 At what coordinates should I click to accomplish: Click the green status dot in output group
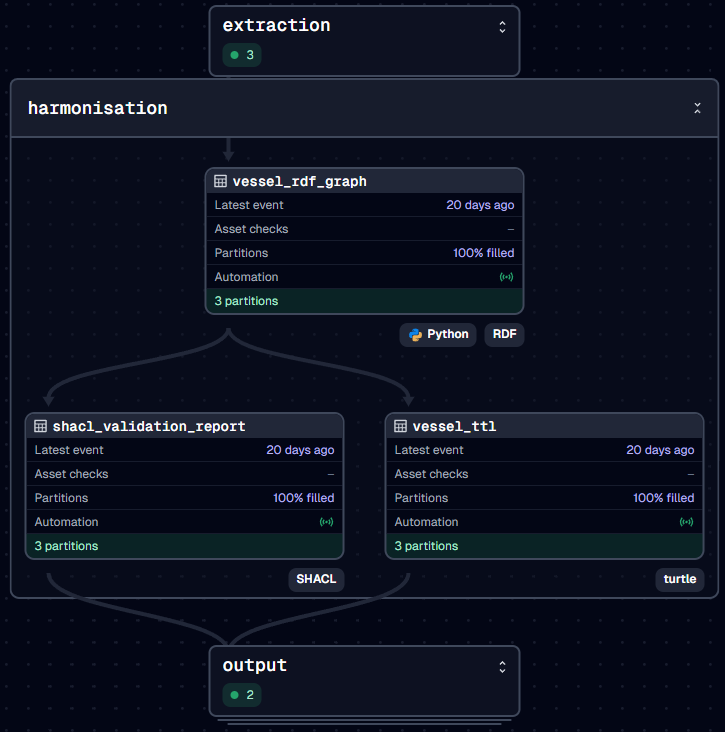(235, 695)
